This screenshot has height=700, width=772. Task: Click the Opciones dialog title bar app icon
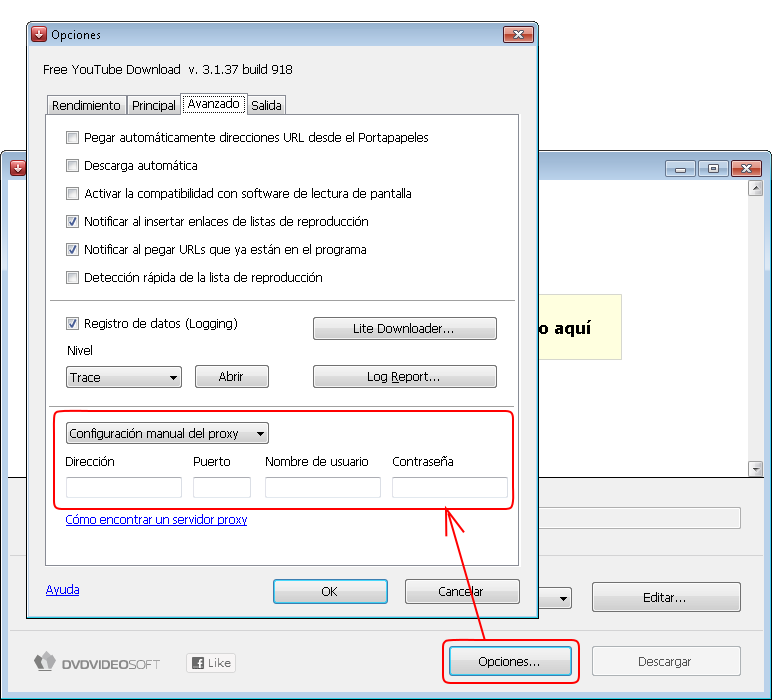coord(38,34)
